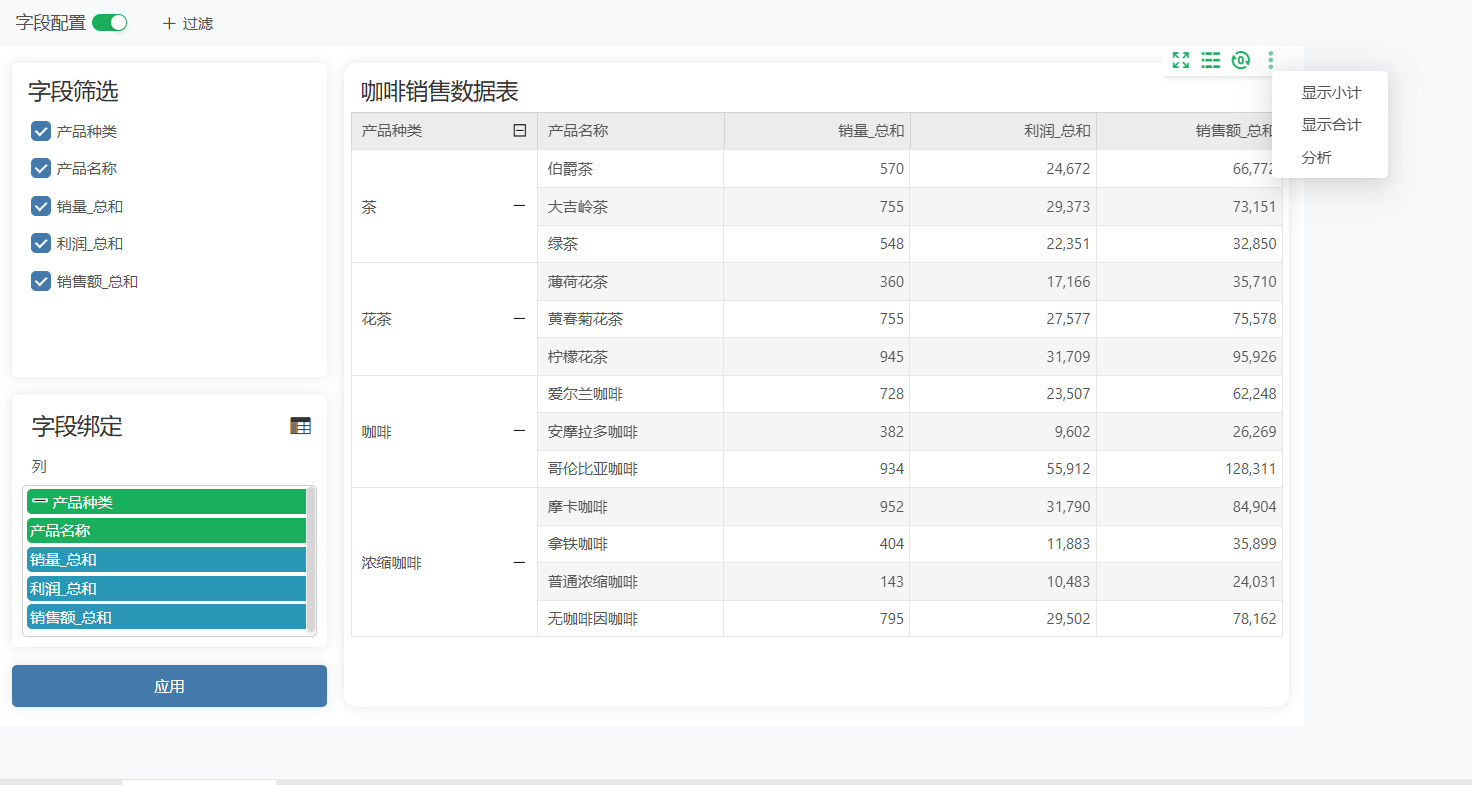This screenshot has width=1472, height=785.
Task: Select 显示合计 from the menu
Action: (1330, 125)
